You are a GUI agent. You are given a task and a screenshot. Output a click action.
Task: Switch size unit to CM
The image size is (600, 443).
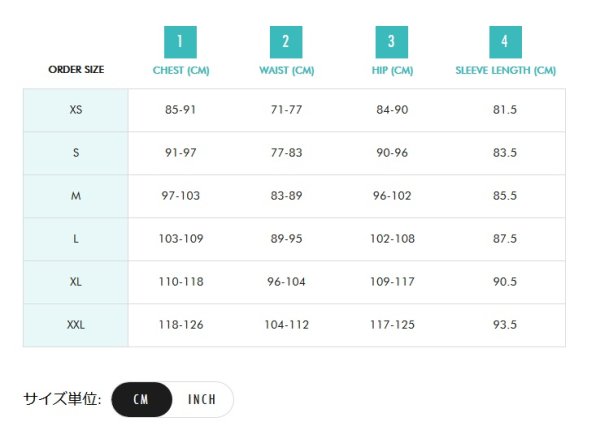[141, 399]
